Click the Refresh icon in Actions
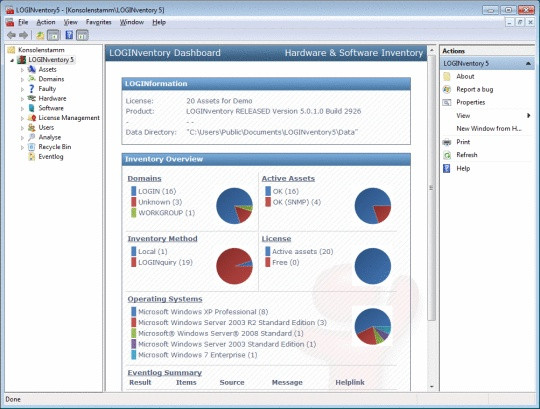540x409 pixels. [x=447, y=155]
